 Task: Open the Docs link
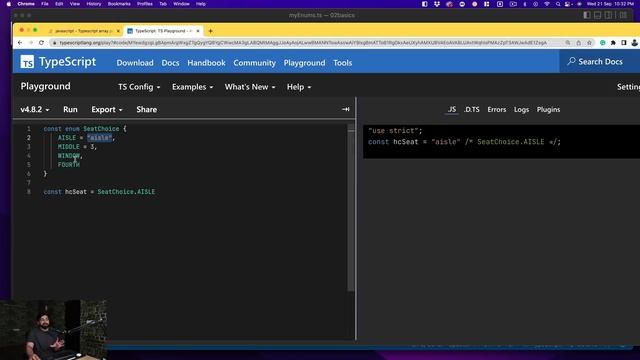pos(170,63)
